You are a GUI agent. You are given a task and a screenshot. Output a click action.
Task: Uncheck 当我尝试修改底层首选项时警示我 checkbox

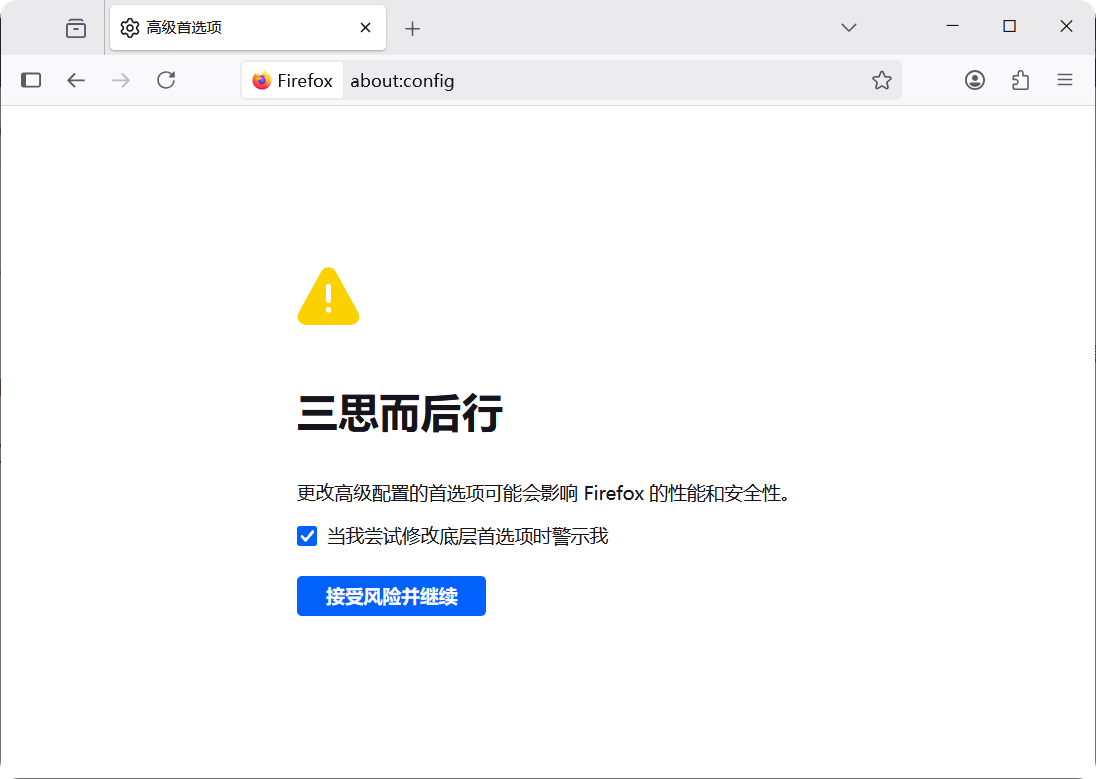(307, 536)
